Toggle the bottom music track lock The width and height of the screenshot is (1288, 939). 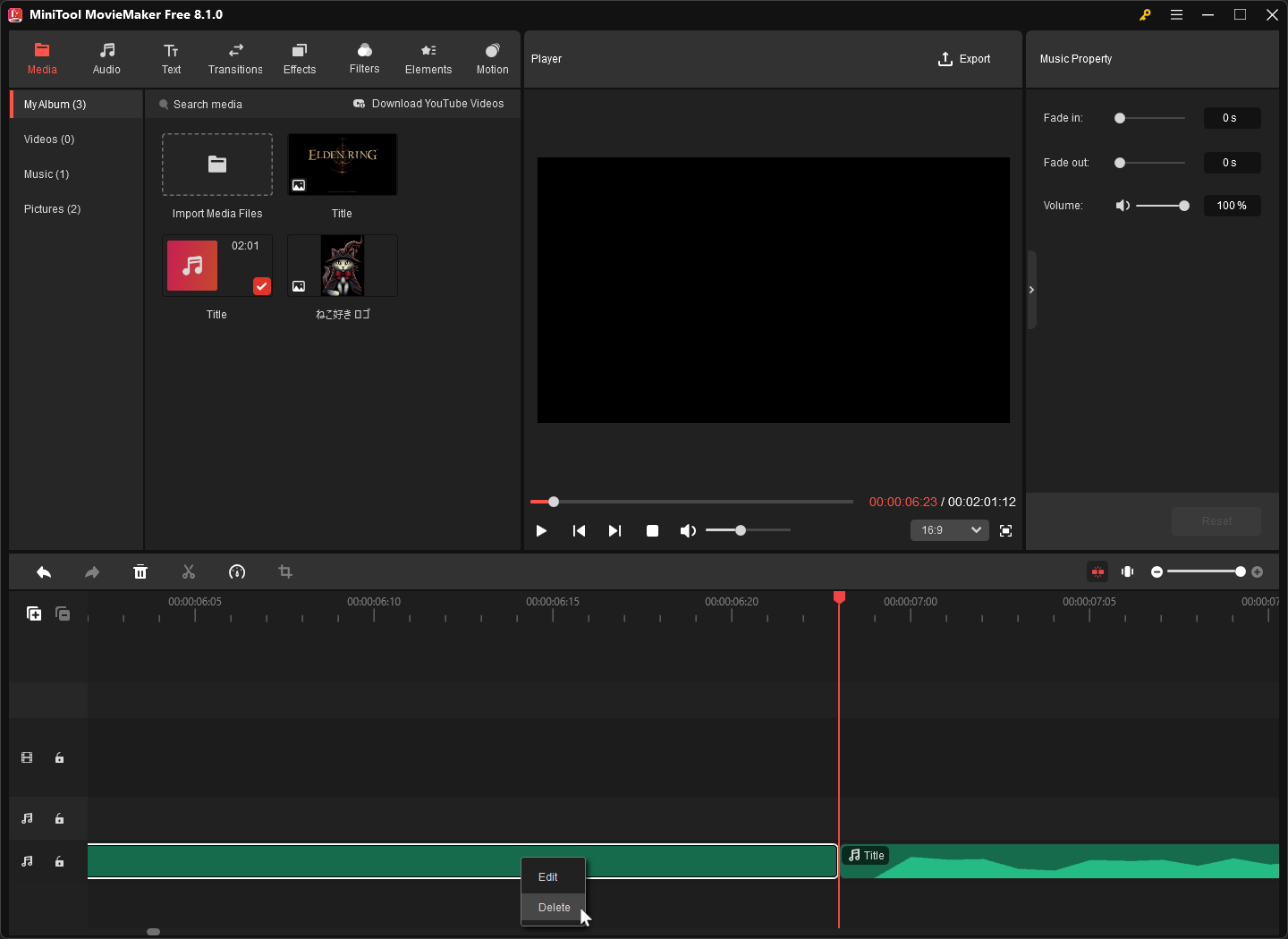pyautogui.click(x=60, y=862)
